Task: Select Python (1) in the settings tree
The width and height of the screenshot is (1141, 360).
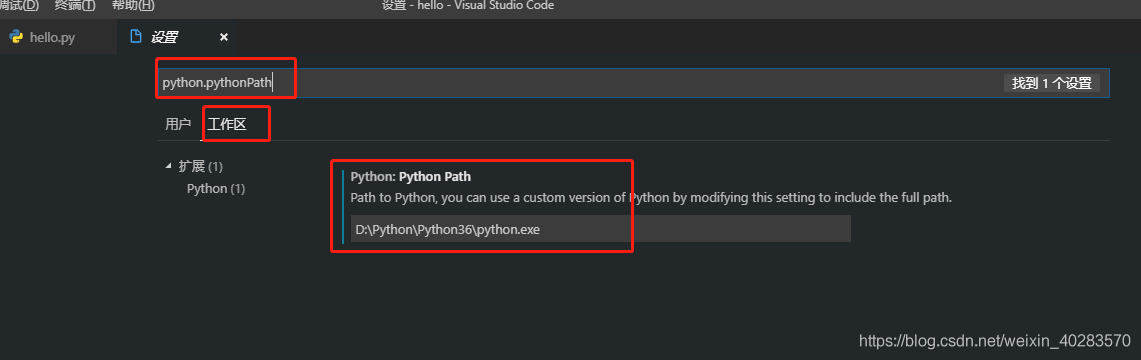Action: [216, 188]
